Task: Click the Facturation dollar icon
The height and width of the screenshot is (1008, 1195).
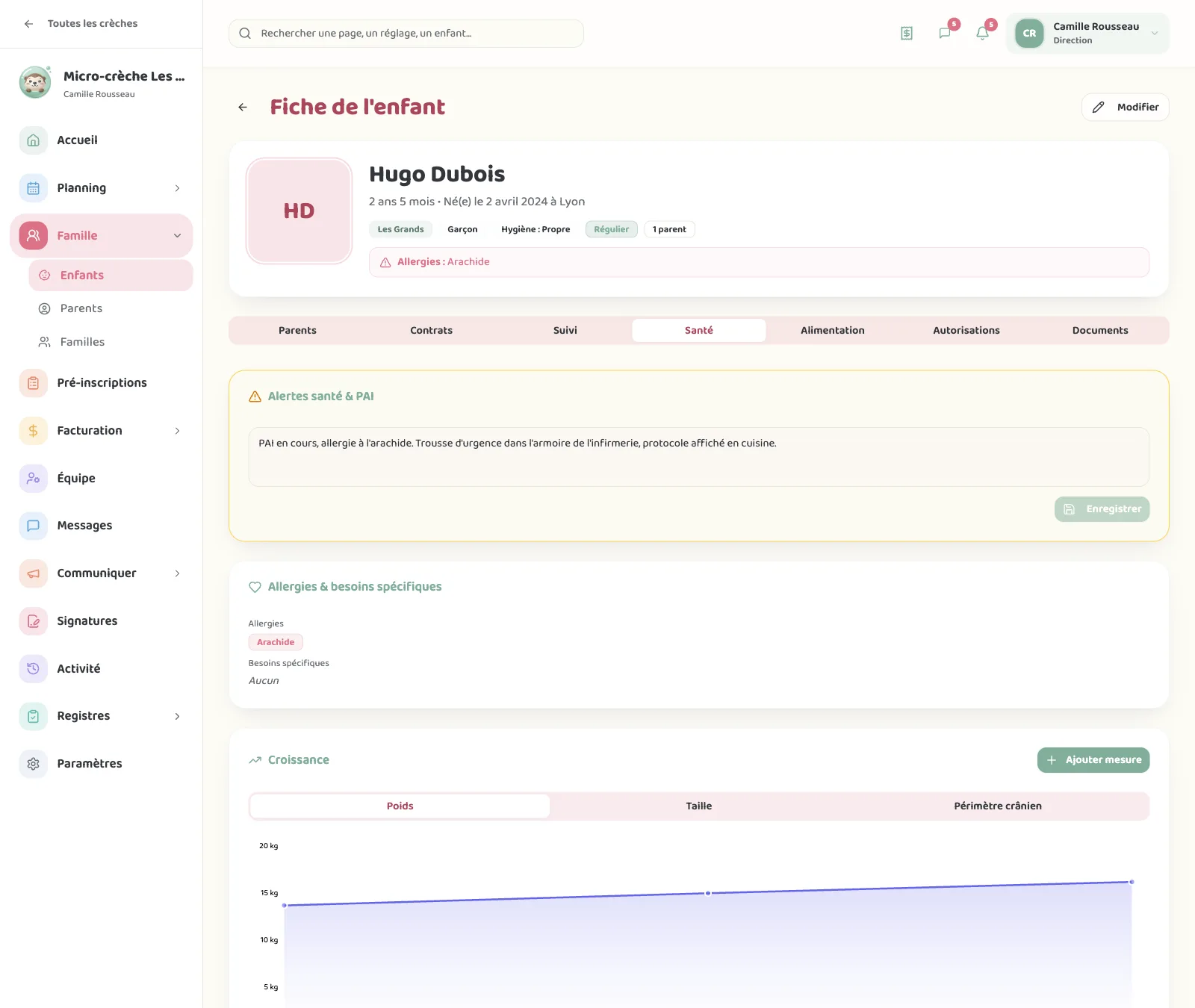Action: (34, 431)
